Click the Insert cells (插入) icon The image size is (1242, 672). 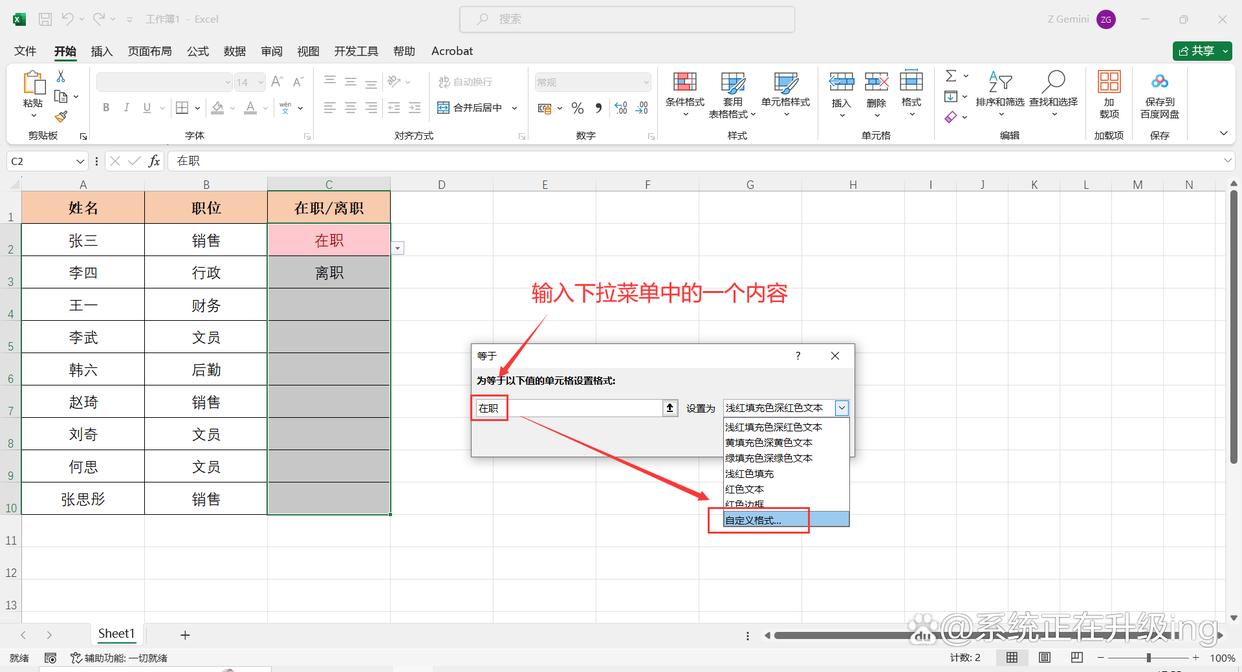[x=842, y=83]
